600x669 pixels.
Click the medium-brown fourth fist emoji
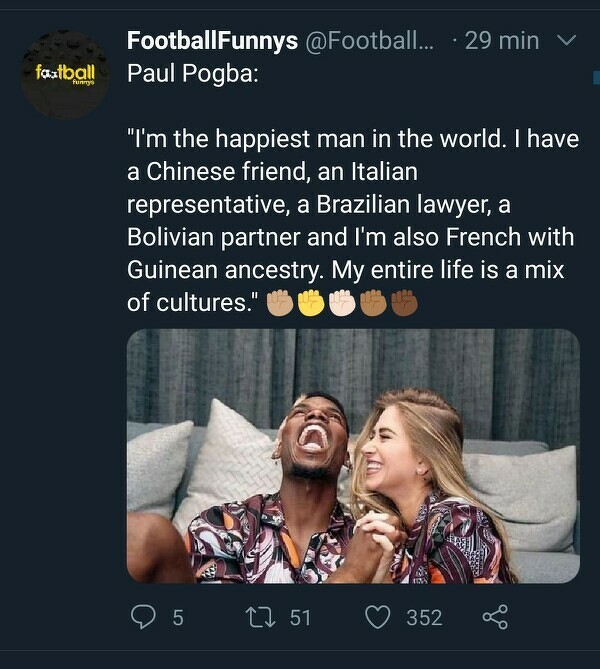(373, 303)
